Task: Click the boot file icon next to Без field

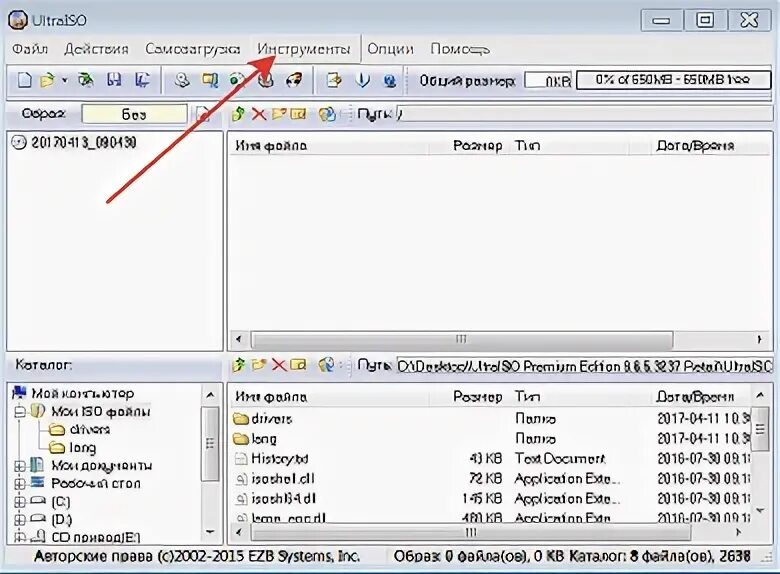Action: pyautogui.click(x=202, y=114)
